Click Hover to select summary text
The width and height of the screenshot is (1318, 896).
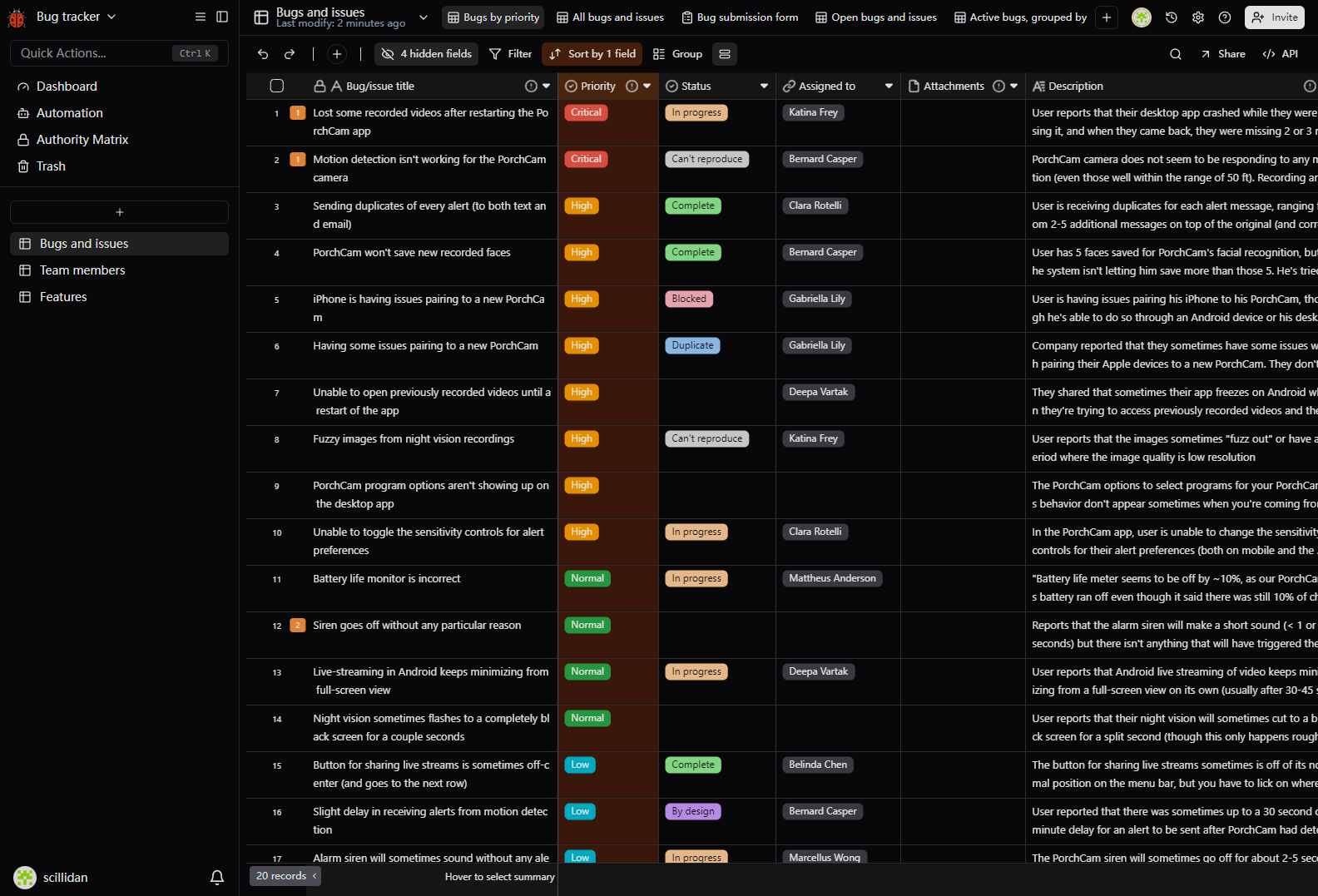coord(500,877)
